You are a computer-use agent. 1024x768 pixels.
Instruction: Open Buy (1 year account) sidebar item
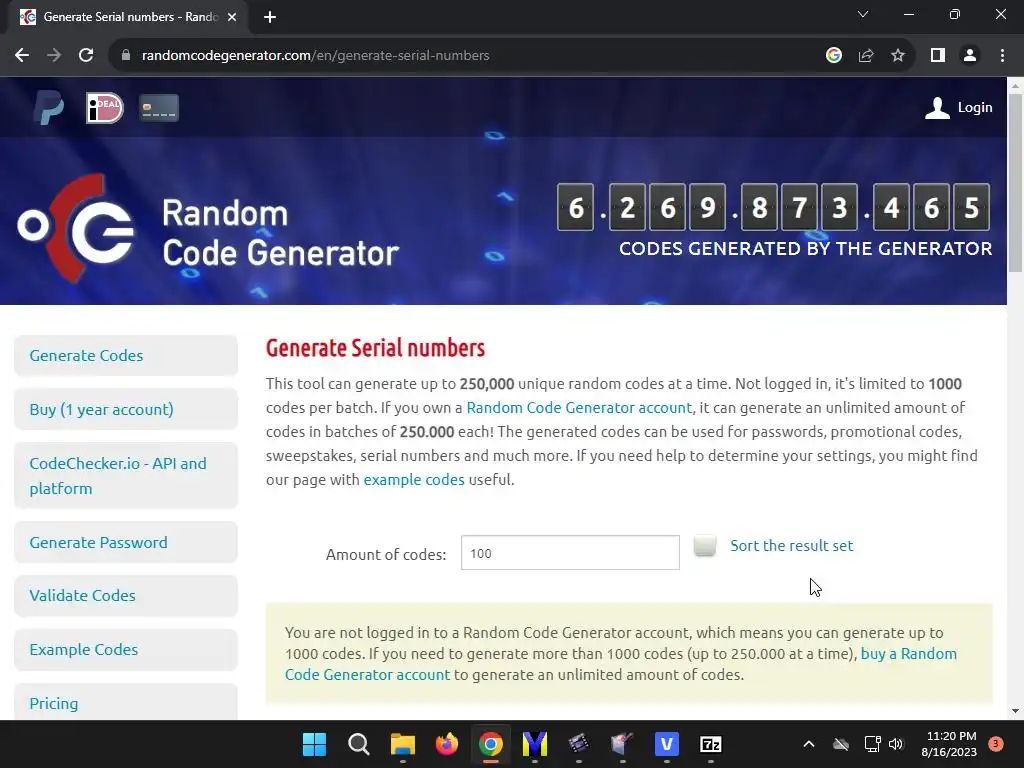(x=126, y=409)
